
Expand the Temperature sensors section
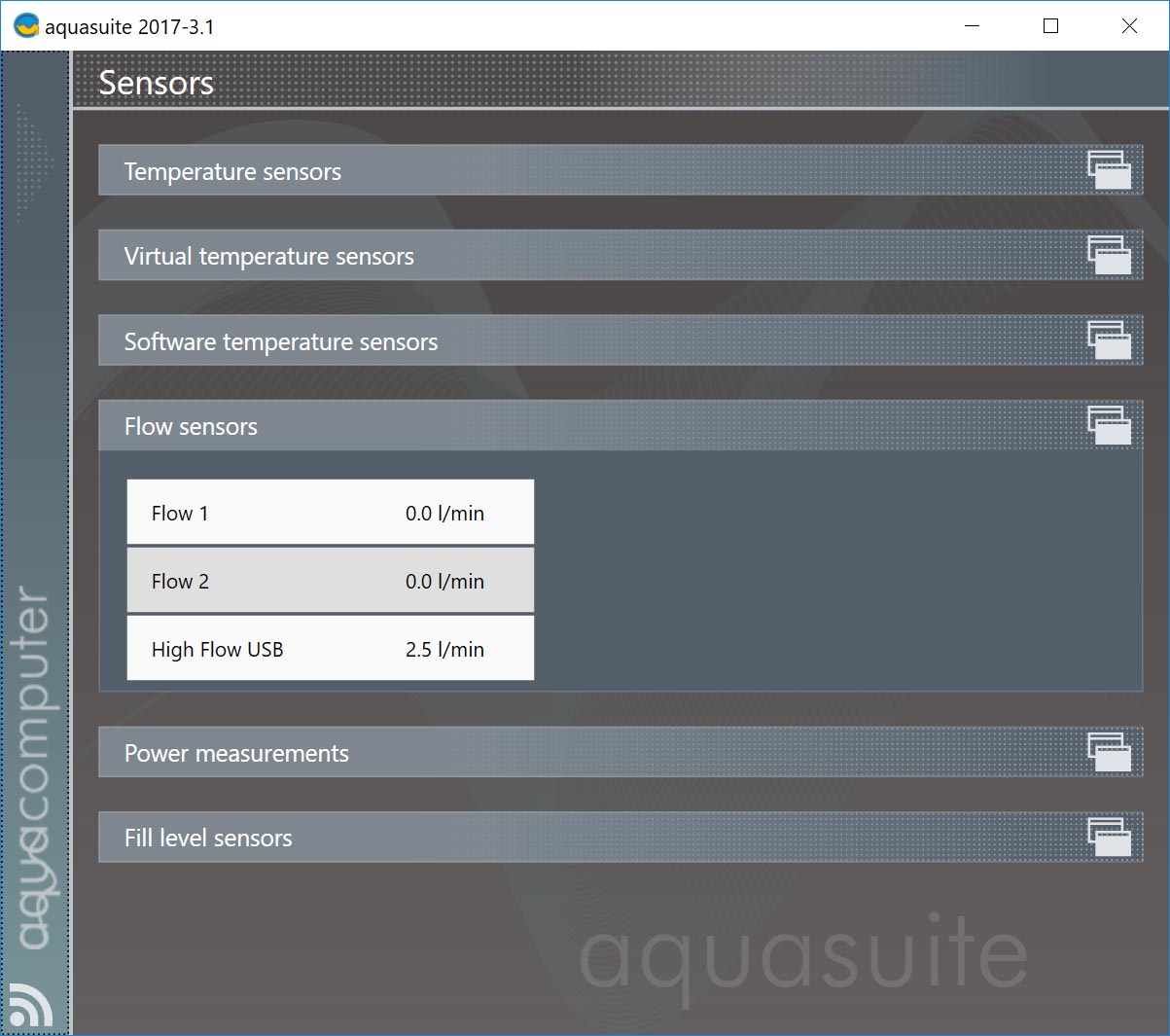[620, 170]
